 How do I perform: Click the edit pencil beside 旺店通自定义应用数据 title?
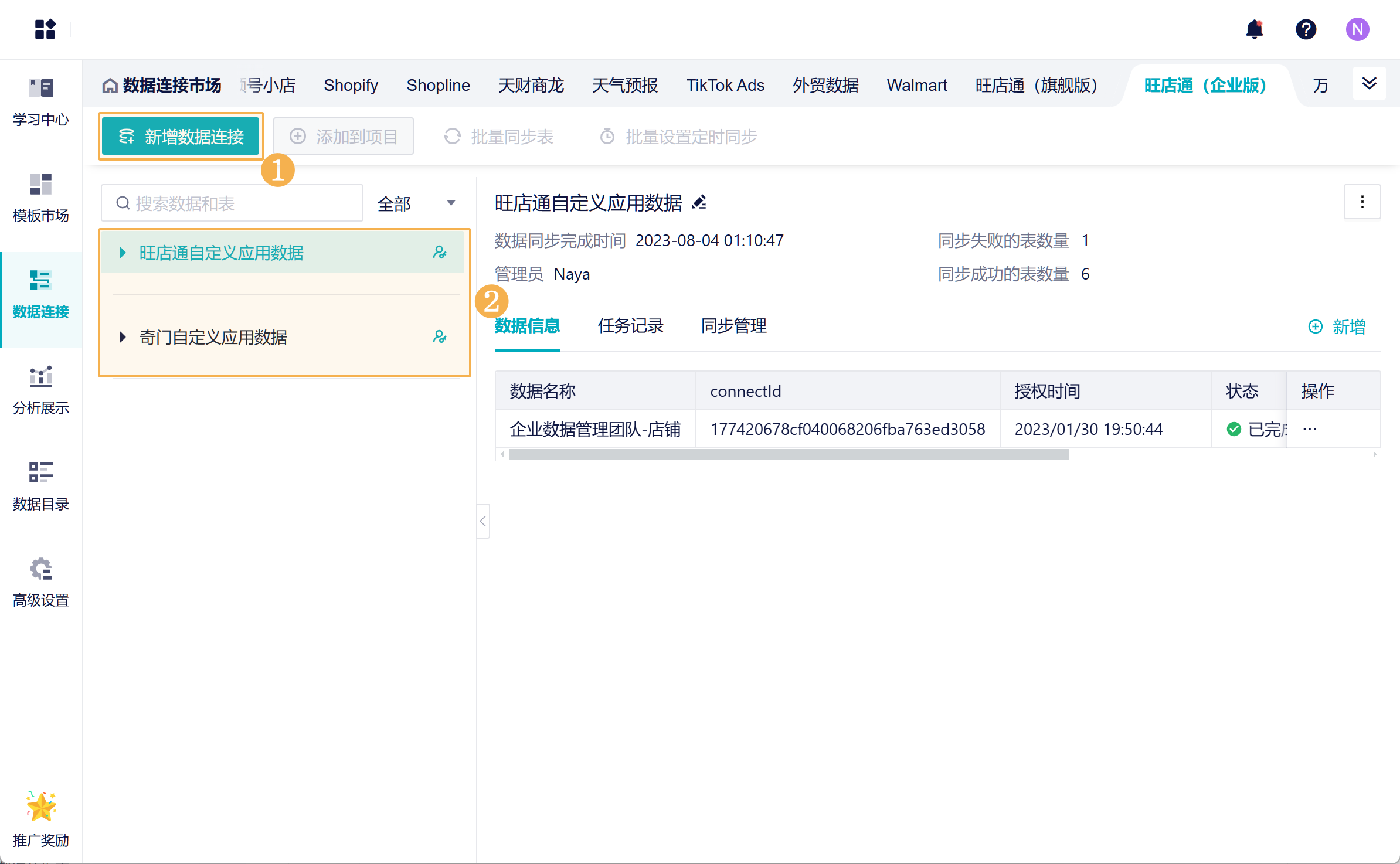point(699,203)
